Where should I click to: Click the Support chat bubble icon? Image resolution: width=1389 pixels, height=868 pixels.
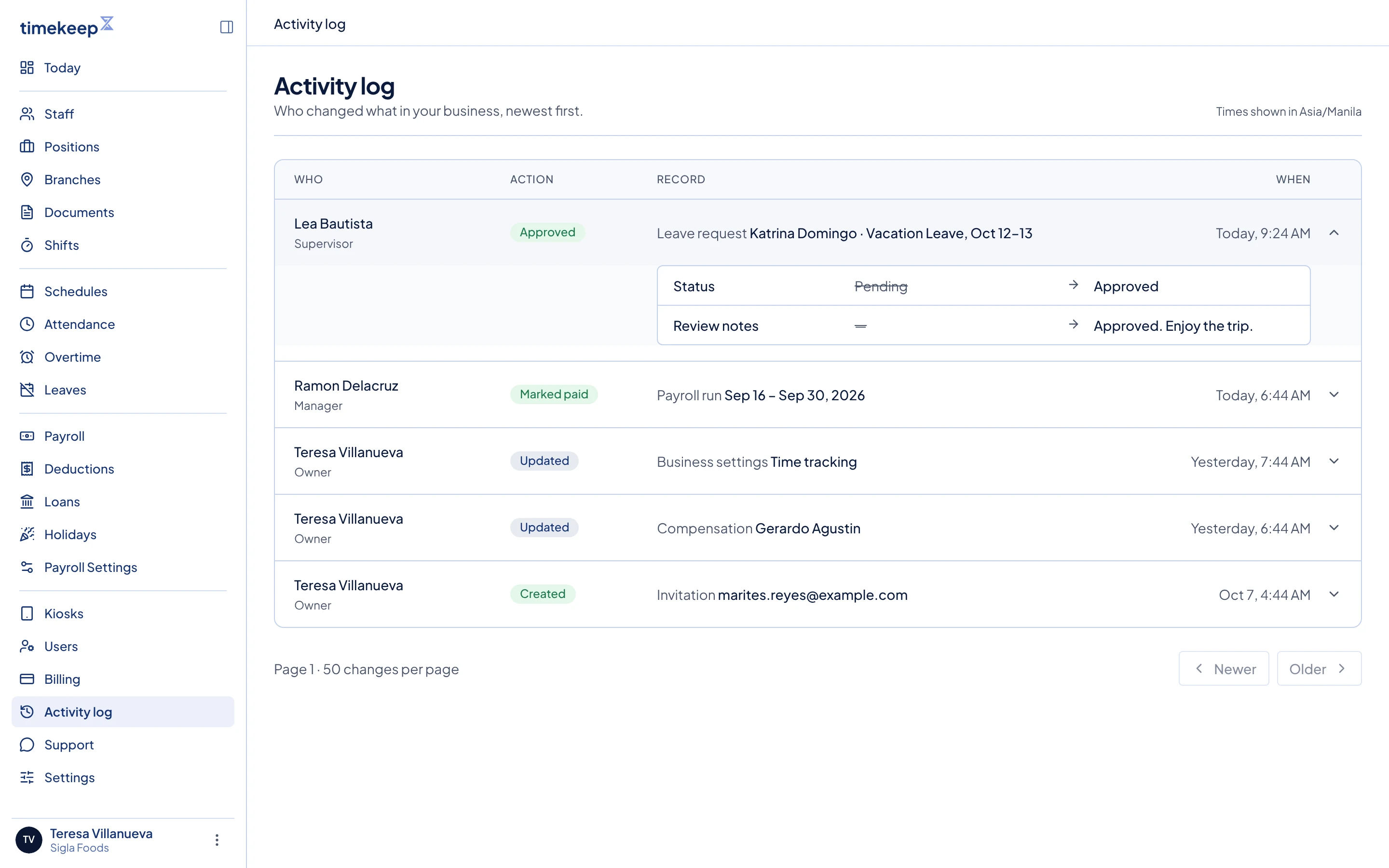(27, 744)
